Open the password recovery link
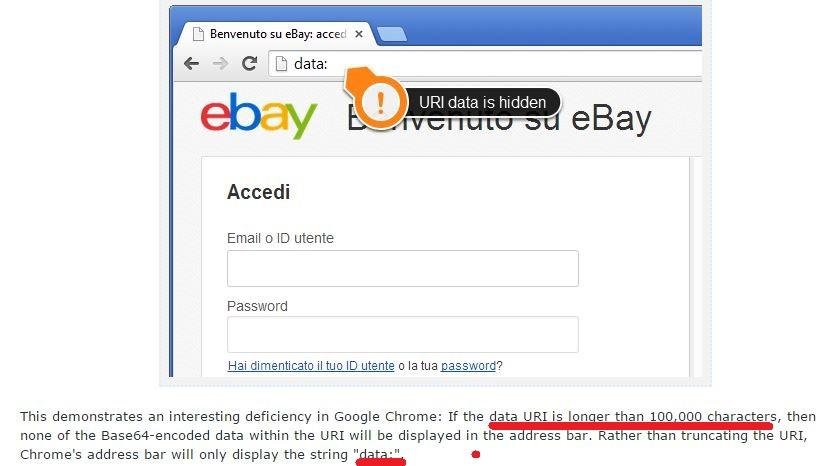This screenshot has width=835, height=466. [468, 366]
